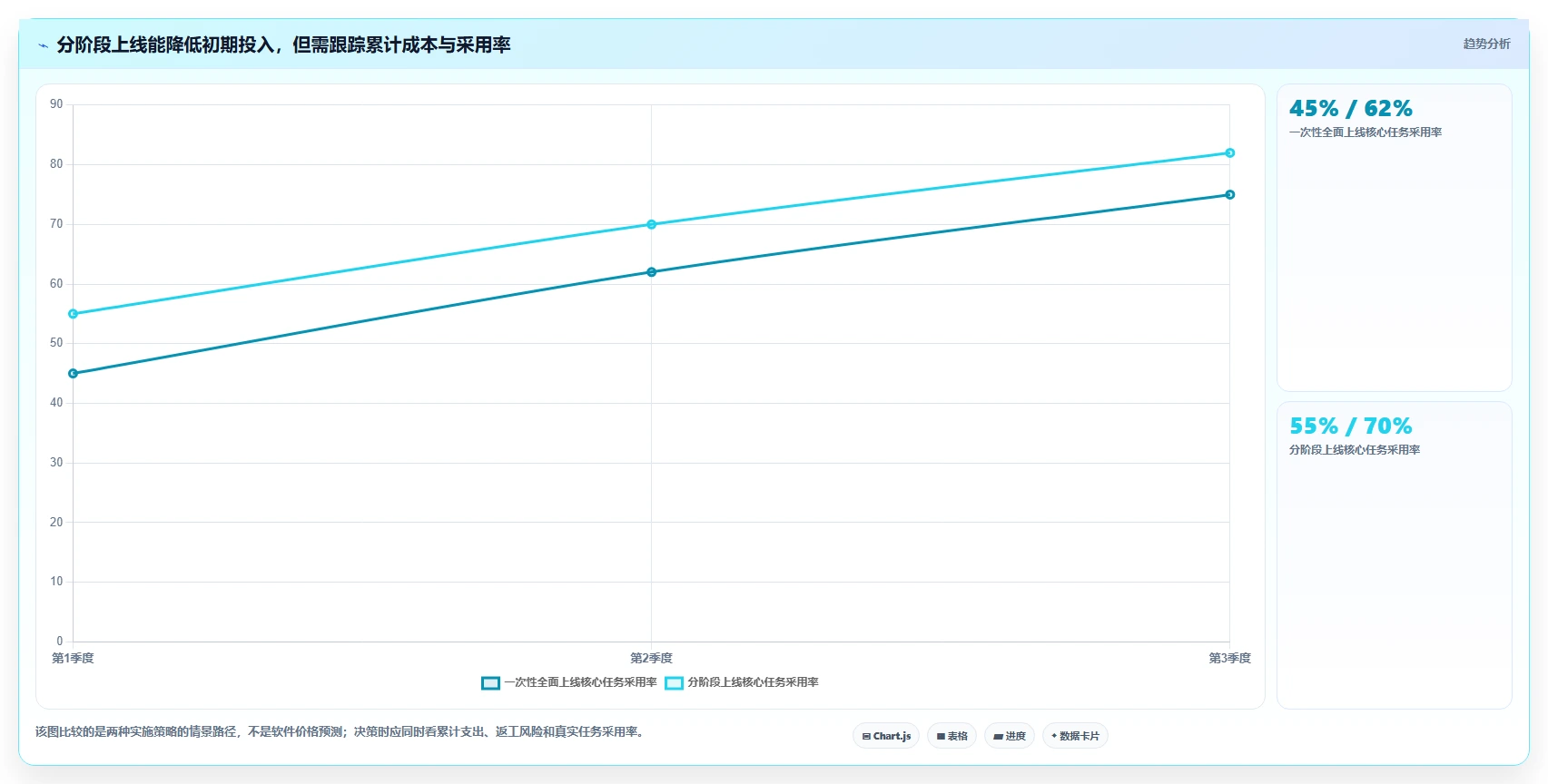Screen dimensions: 1548x784
Task: Click the y-axis label 0
Action: pyautogui.click(x=60, y=642)
